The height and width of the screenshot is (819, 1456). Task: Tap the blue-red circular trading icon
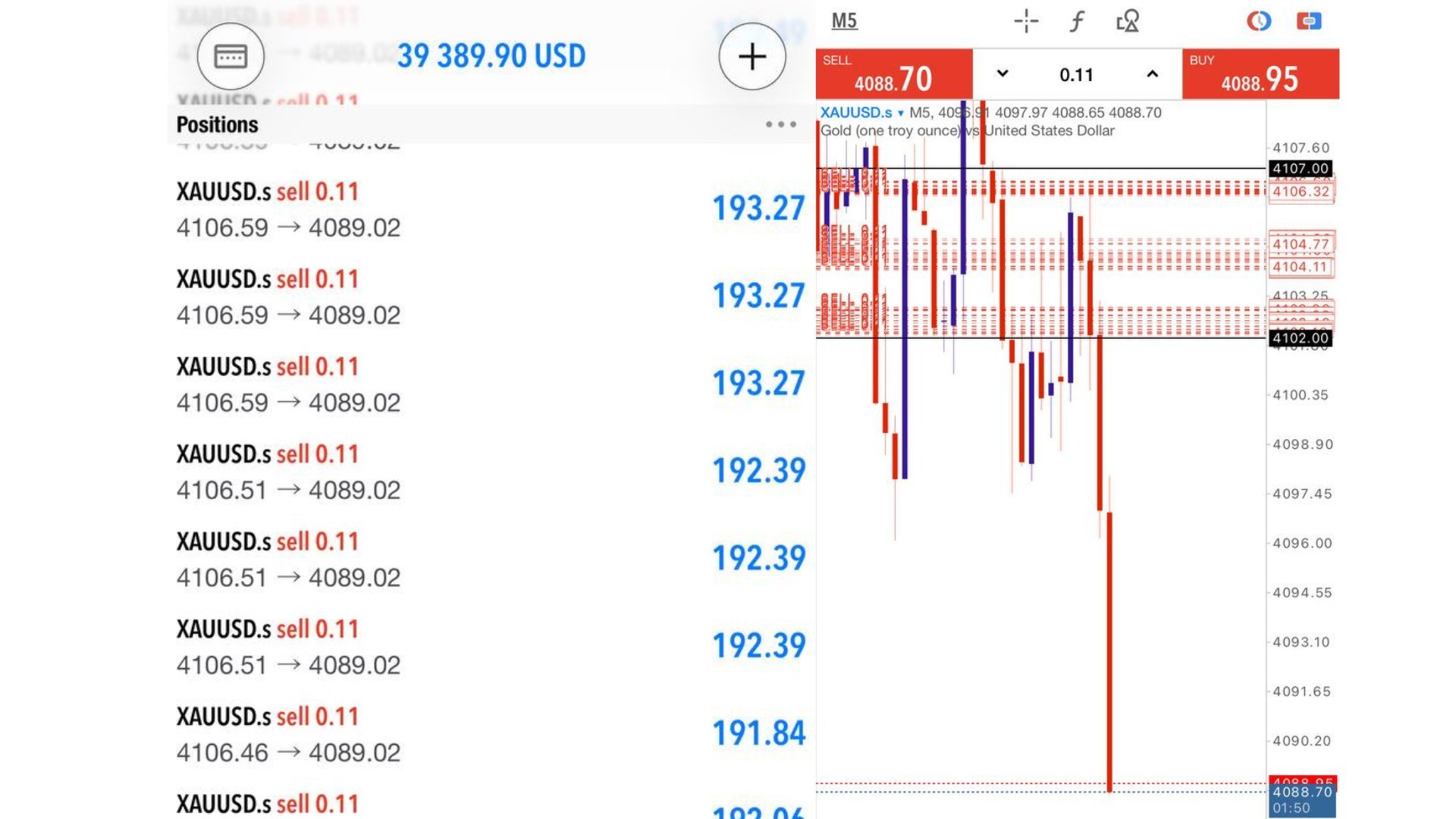pyautogui.click(x=1259, y=21)
